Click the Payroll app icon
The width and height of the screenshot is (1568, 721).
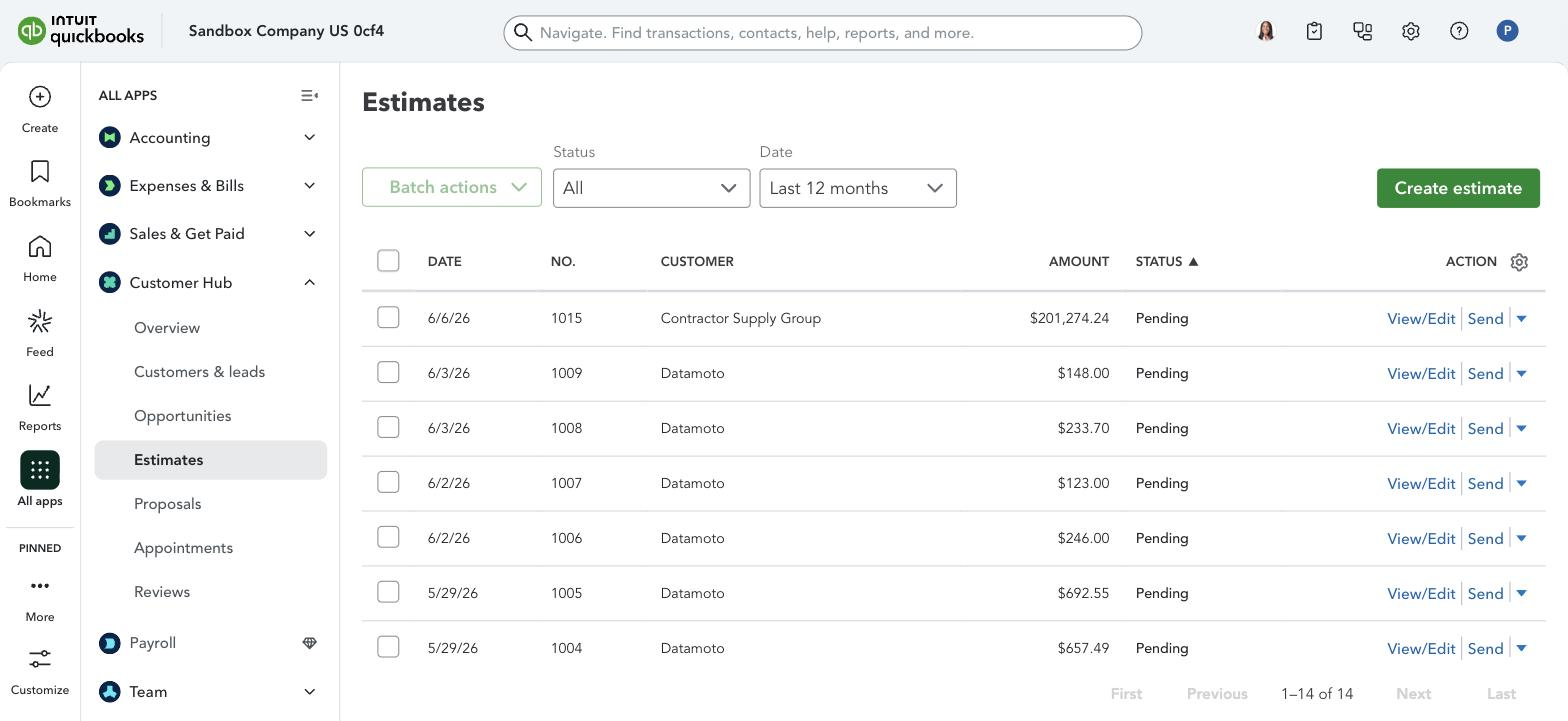tap(110, 643)
